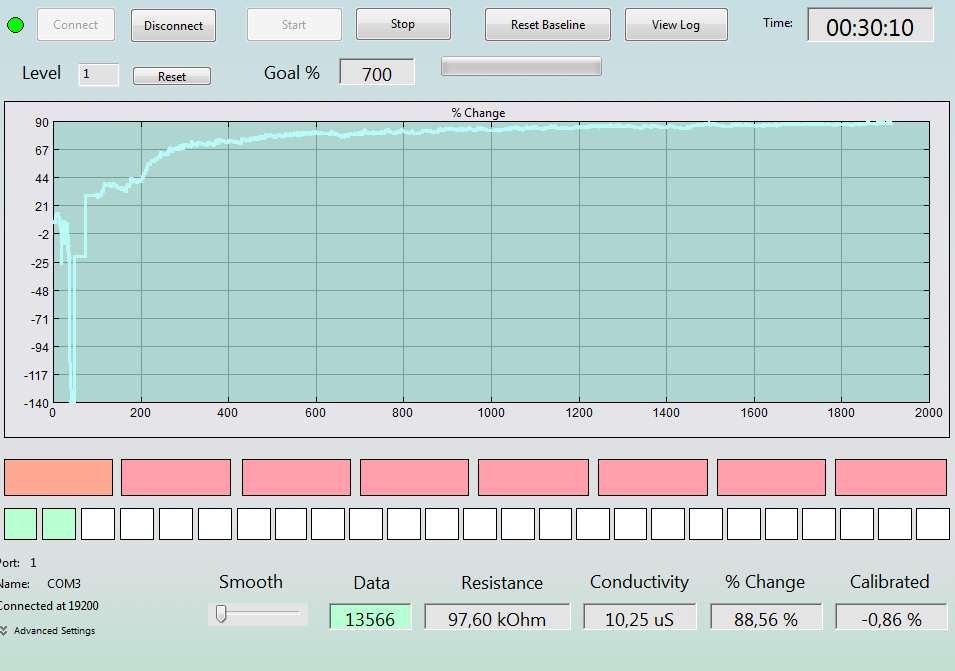Click the second green small square
Viewport: 955px width, 671px height.
point(59,524)
